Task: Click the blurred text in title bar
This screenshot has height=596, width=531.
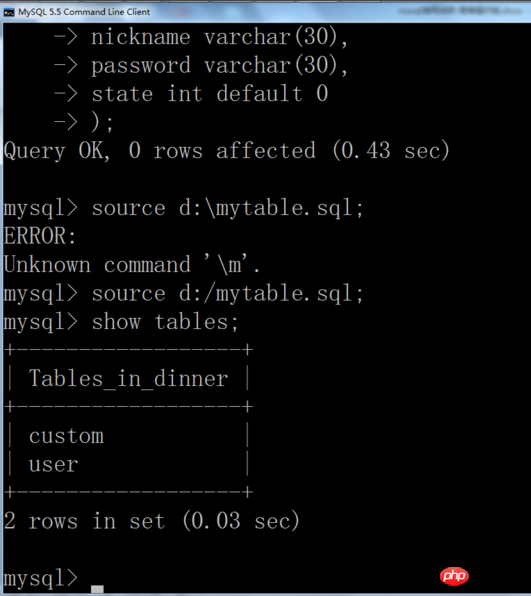Action: (460, 11)
